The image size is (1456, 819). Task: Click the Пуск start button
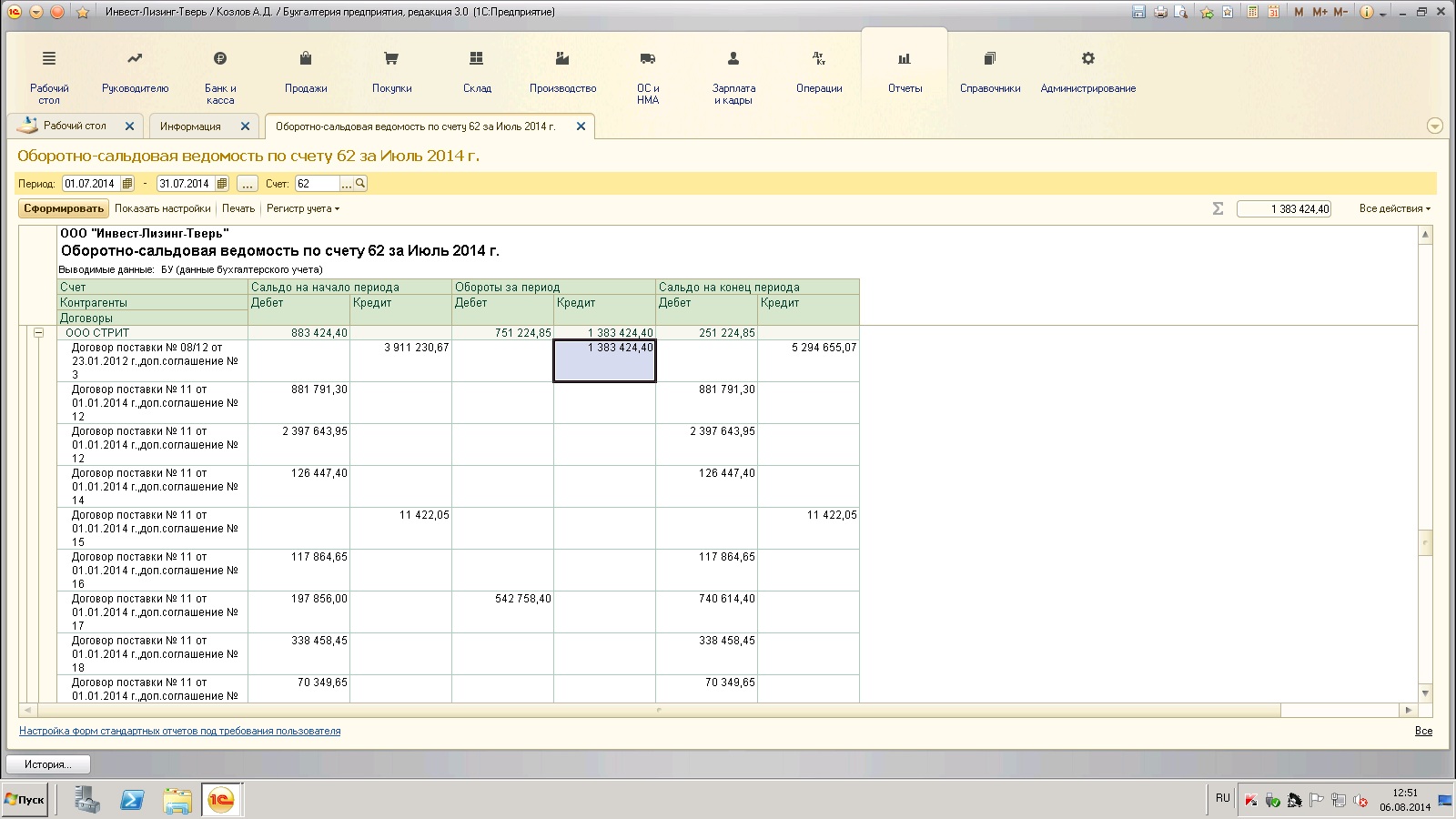(x=25, y=800)
